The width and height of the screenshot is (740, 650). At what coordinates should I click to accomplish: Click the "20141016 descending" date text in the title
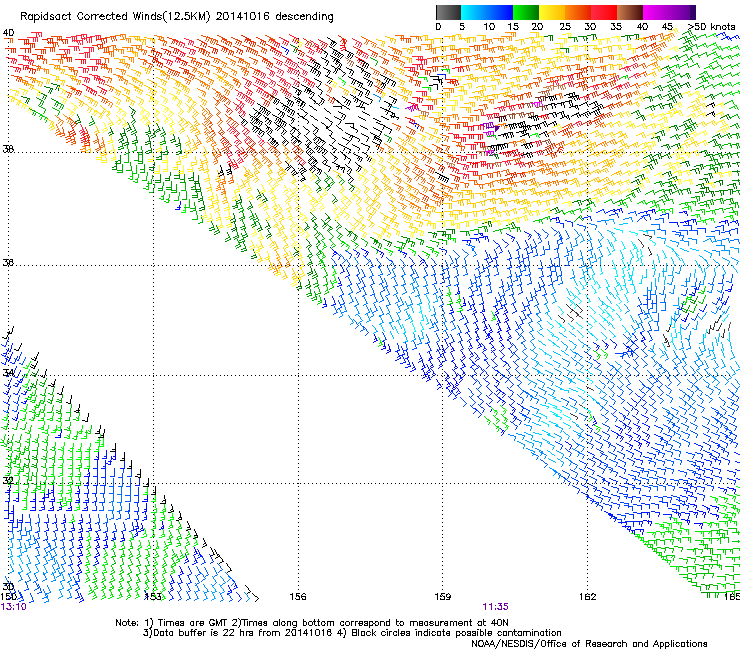275,17
